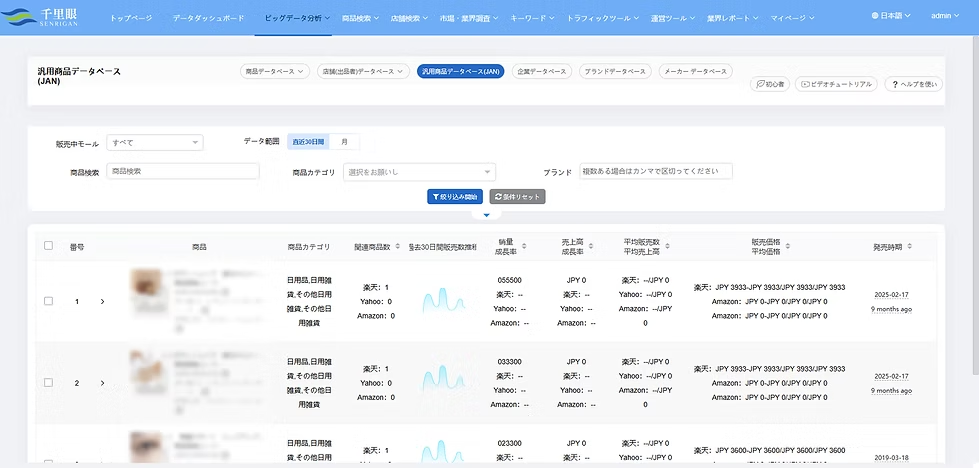This screenshot has width=979, height=468.
Task: Go to トップページ in the top navigation
Action: pyautogui.click(x=131, y=18)
